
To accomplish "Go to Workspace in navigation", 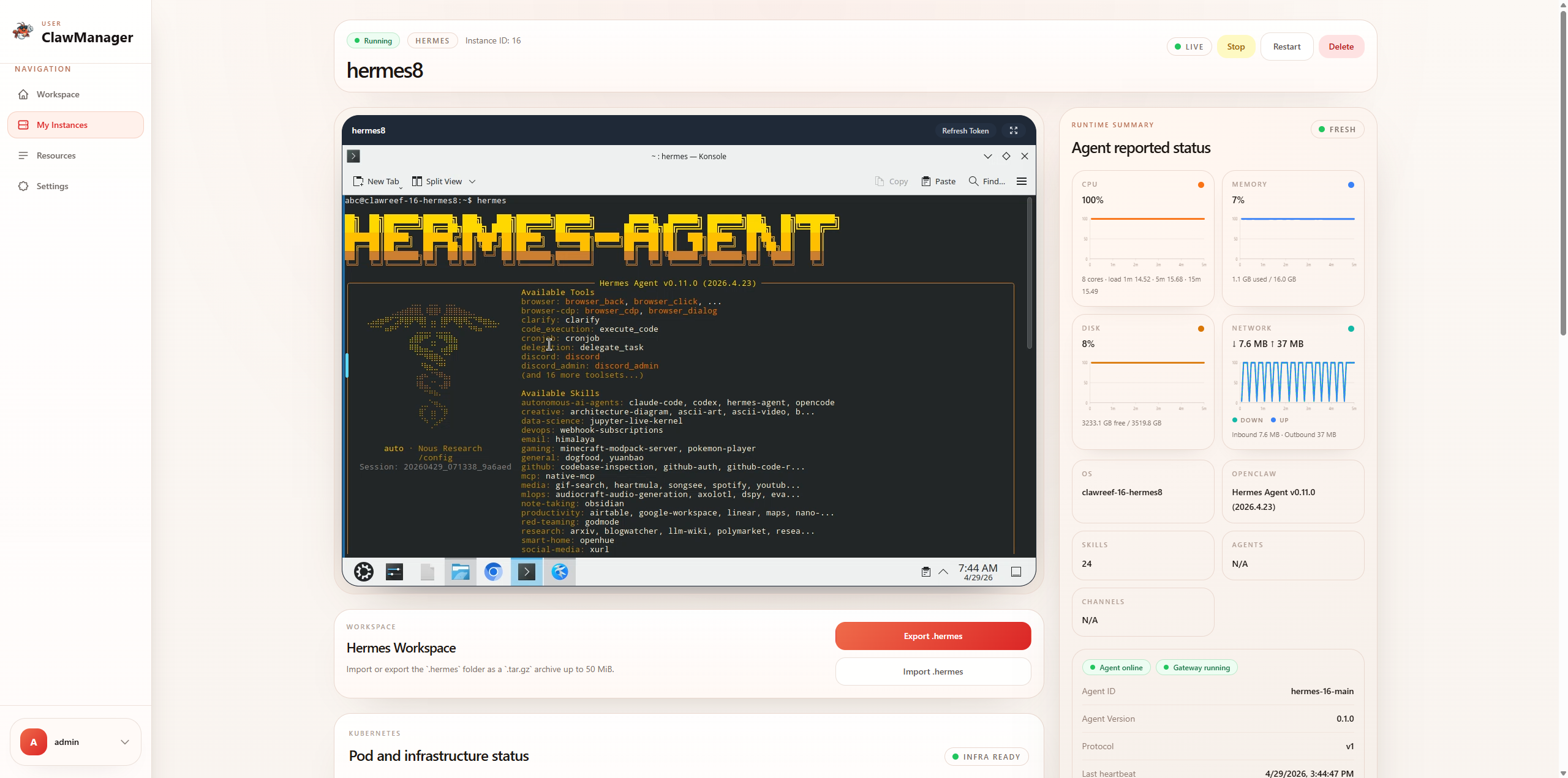I will [76, 94].
